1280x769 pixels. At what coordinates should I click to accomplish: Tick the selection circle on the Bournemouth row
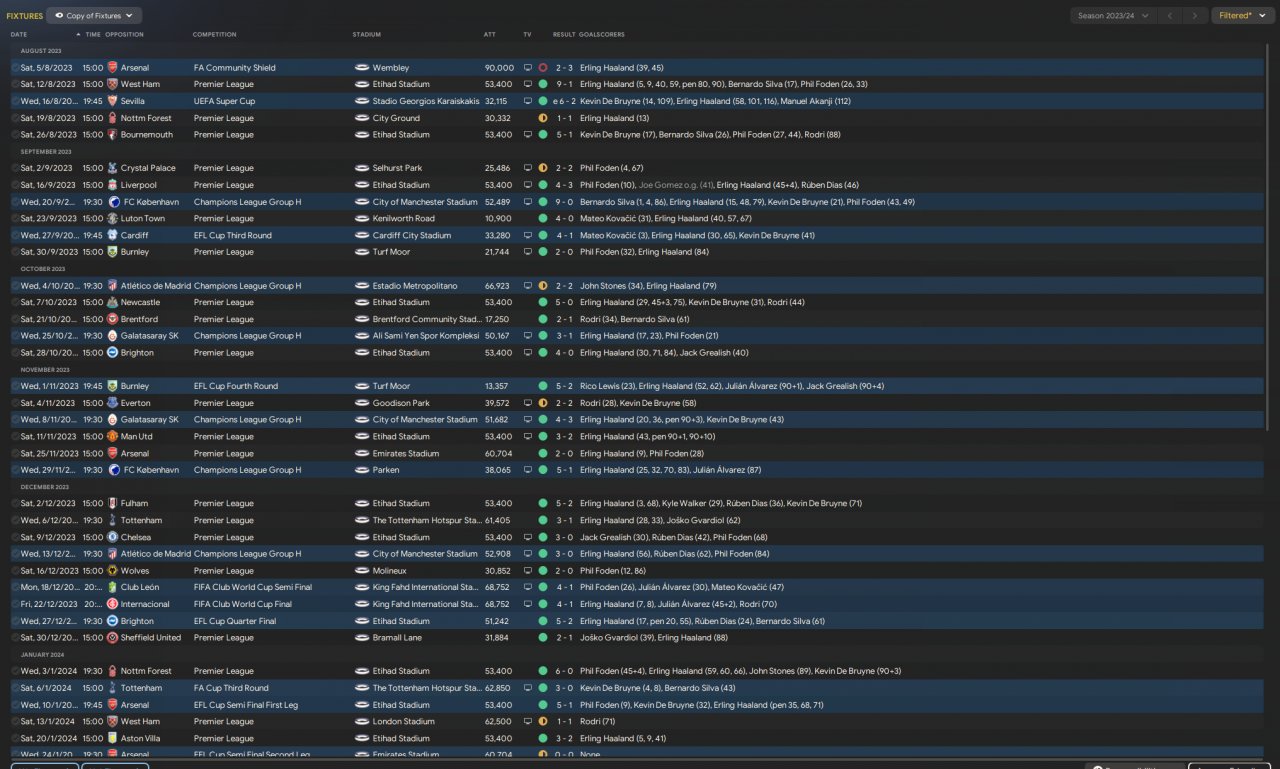[15, 135]
